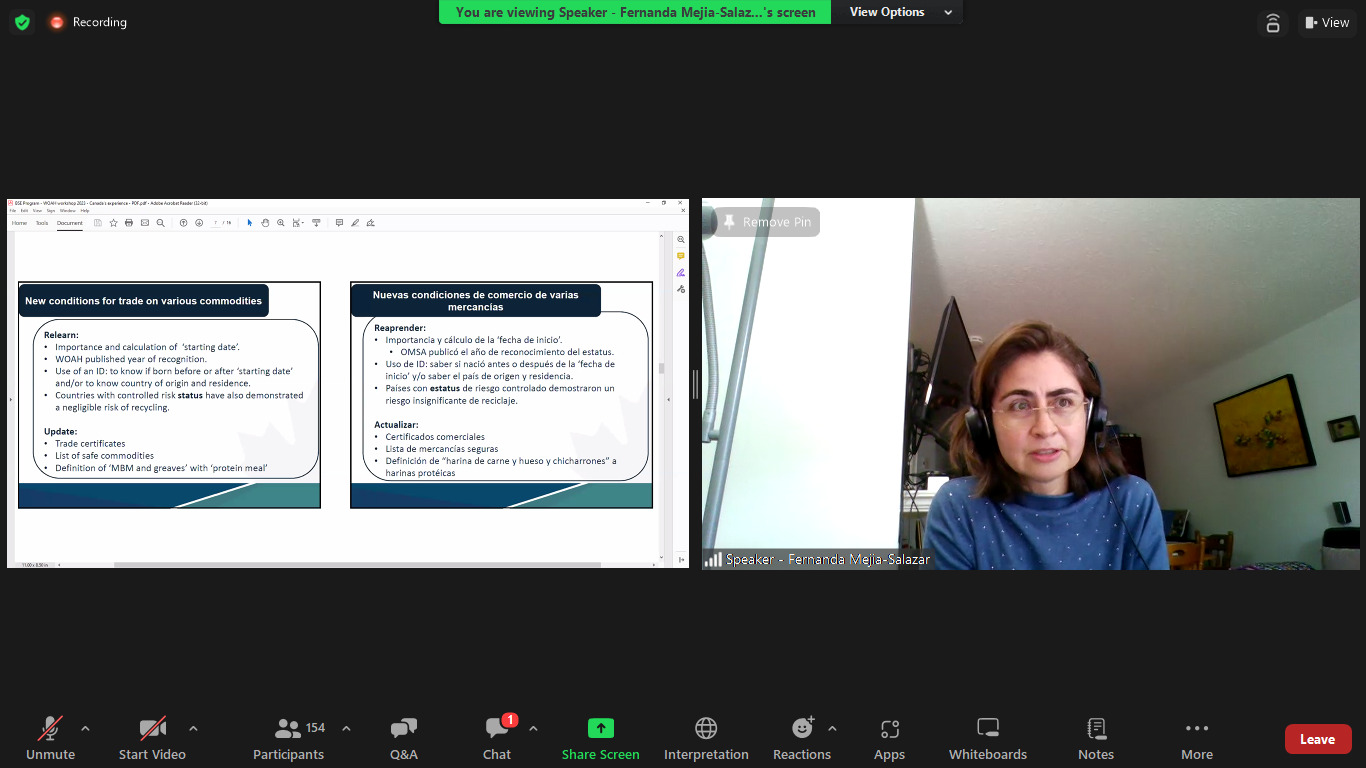1366x768 pixels.
Task: Open the Interpretation globe menu
Action: (x=706, y=738)
